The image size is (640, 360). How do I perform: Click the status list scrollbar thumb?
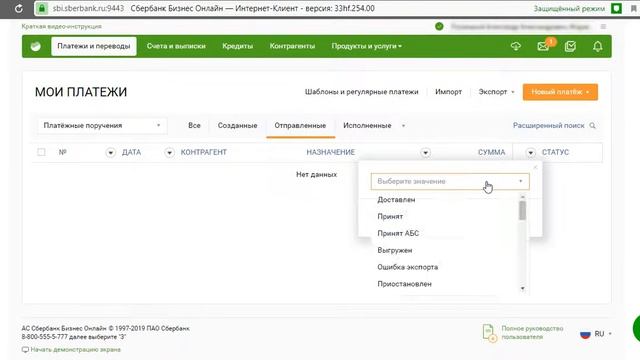coord(522,211)
